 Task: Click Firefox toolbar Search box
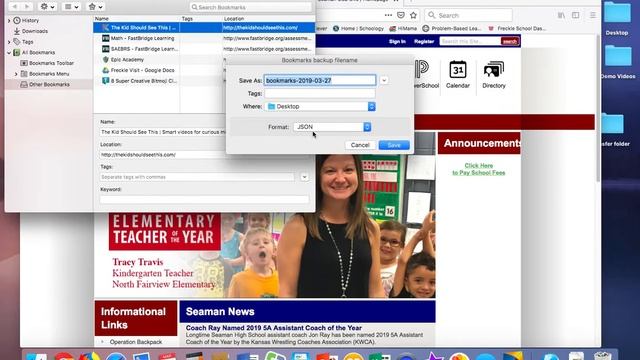469,15
